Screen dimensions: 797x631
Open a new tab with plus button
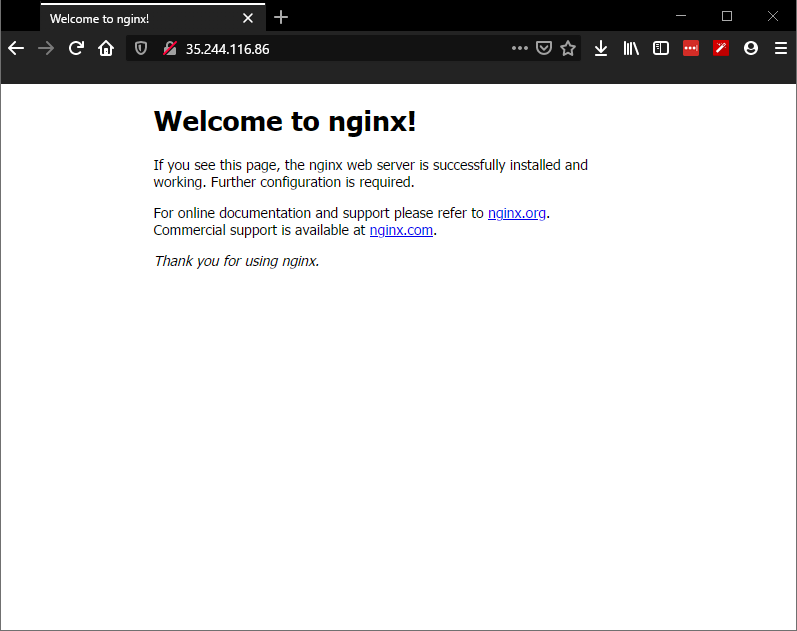pos(281,17)
